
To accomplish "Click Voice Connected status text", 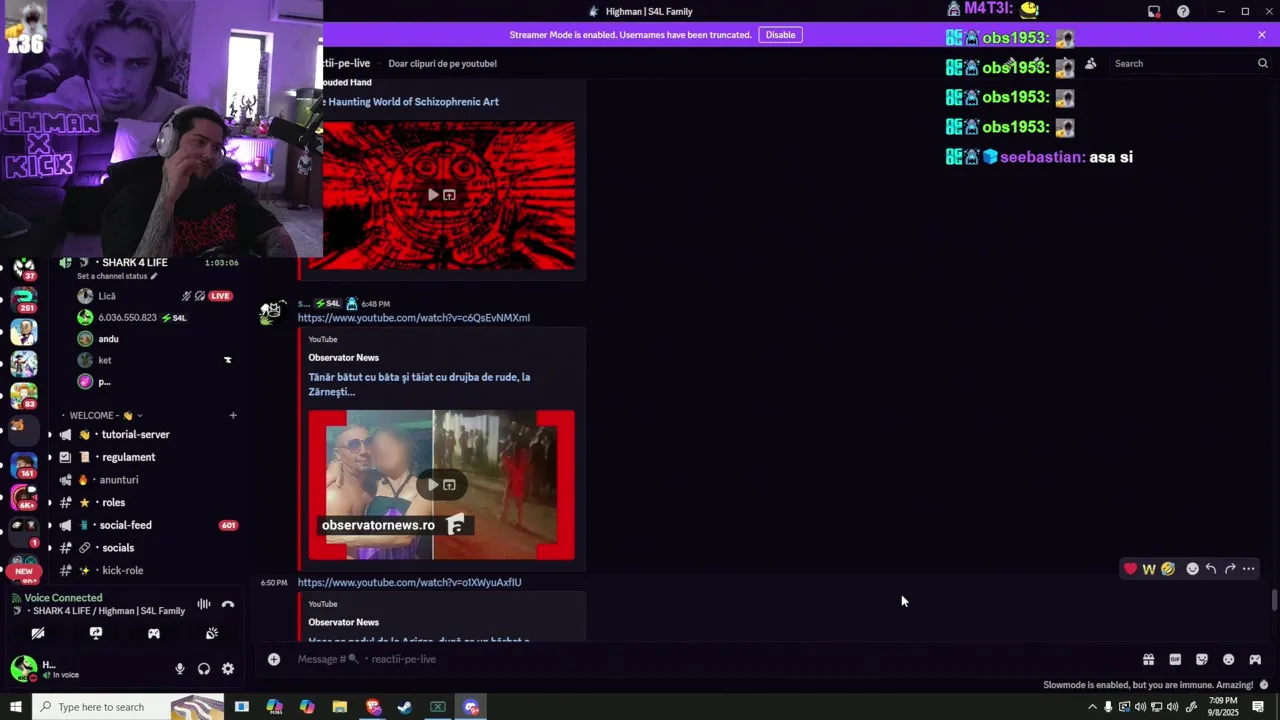I will tap(63, 598).
